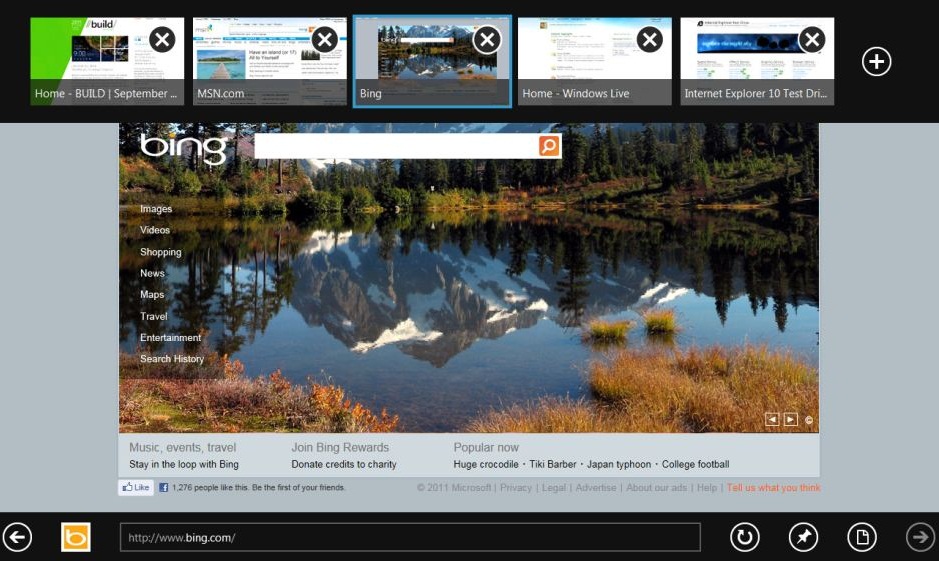Click the Bing logo
This screenshot has width=939, height=561.
coord(184,148)
